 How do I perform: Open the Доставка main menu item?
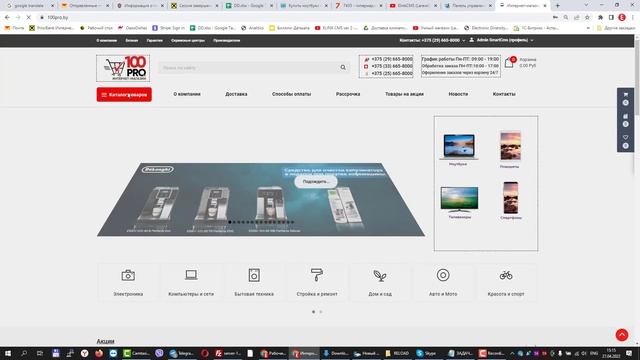pyautogui.click(x=236, y=94)
